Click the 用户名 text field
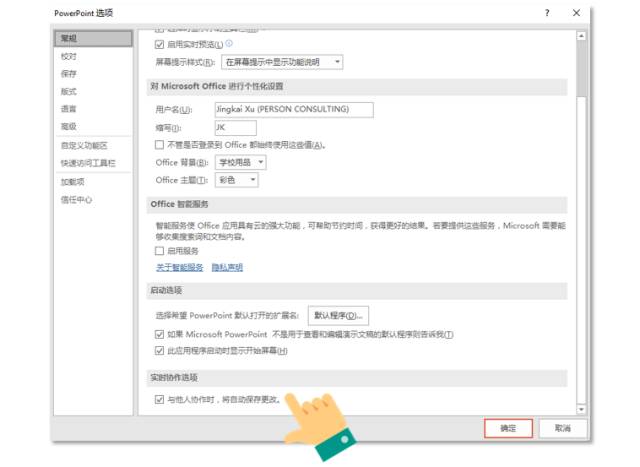The image size is (640, 467). click(294, 109)
